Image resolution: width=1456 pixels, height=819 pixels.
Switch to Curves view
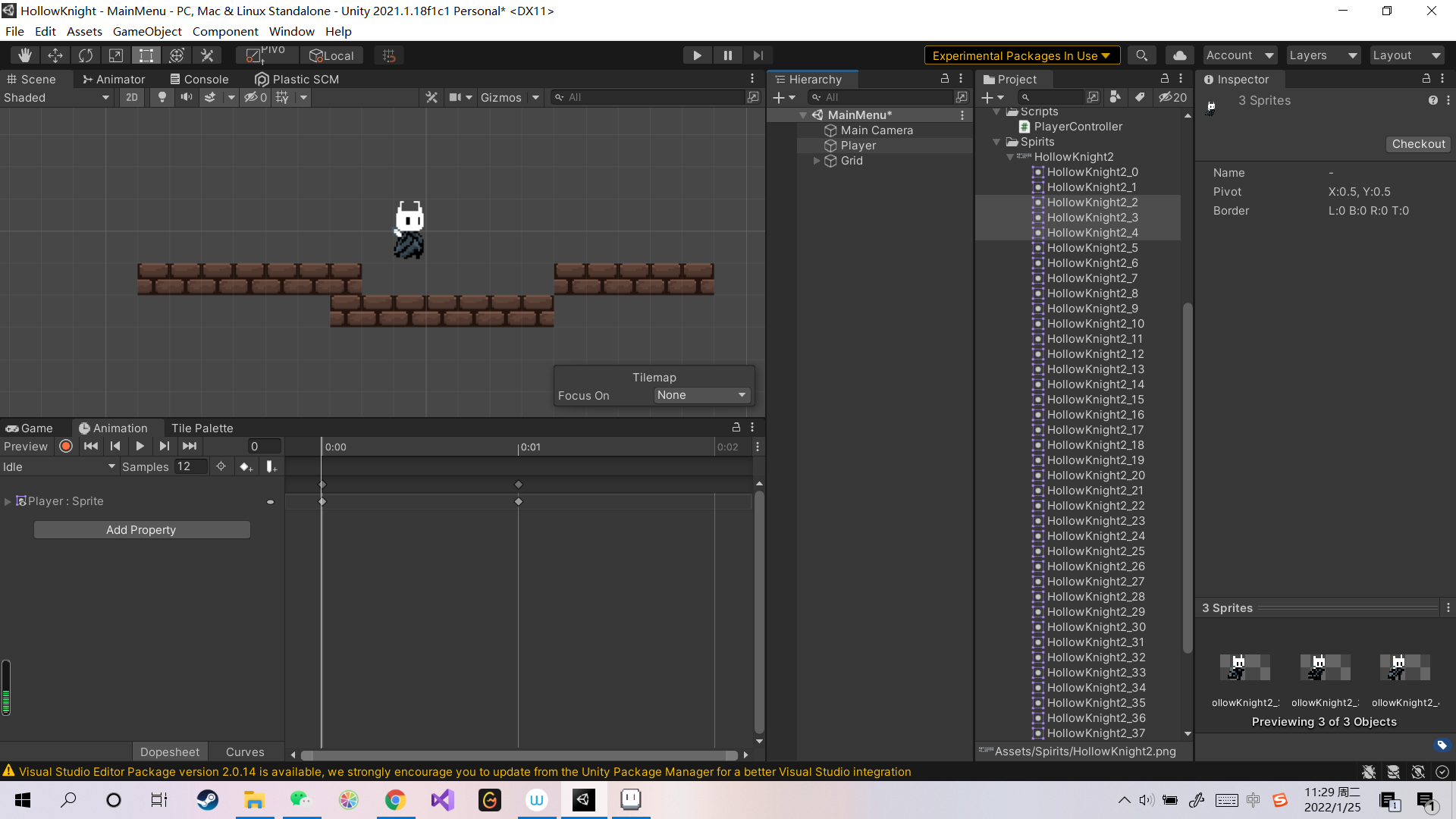pyautogui.click(x=245, y=752)
